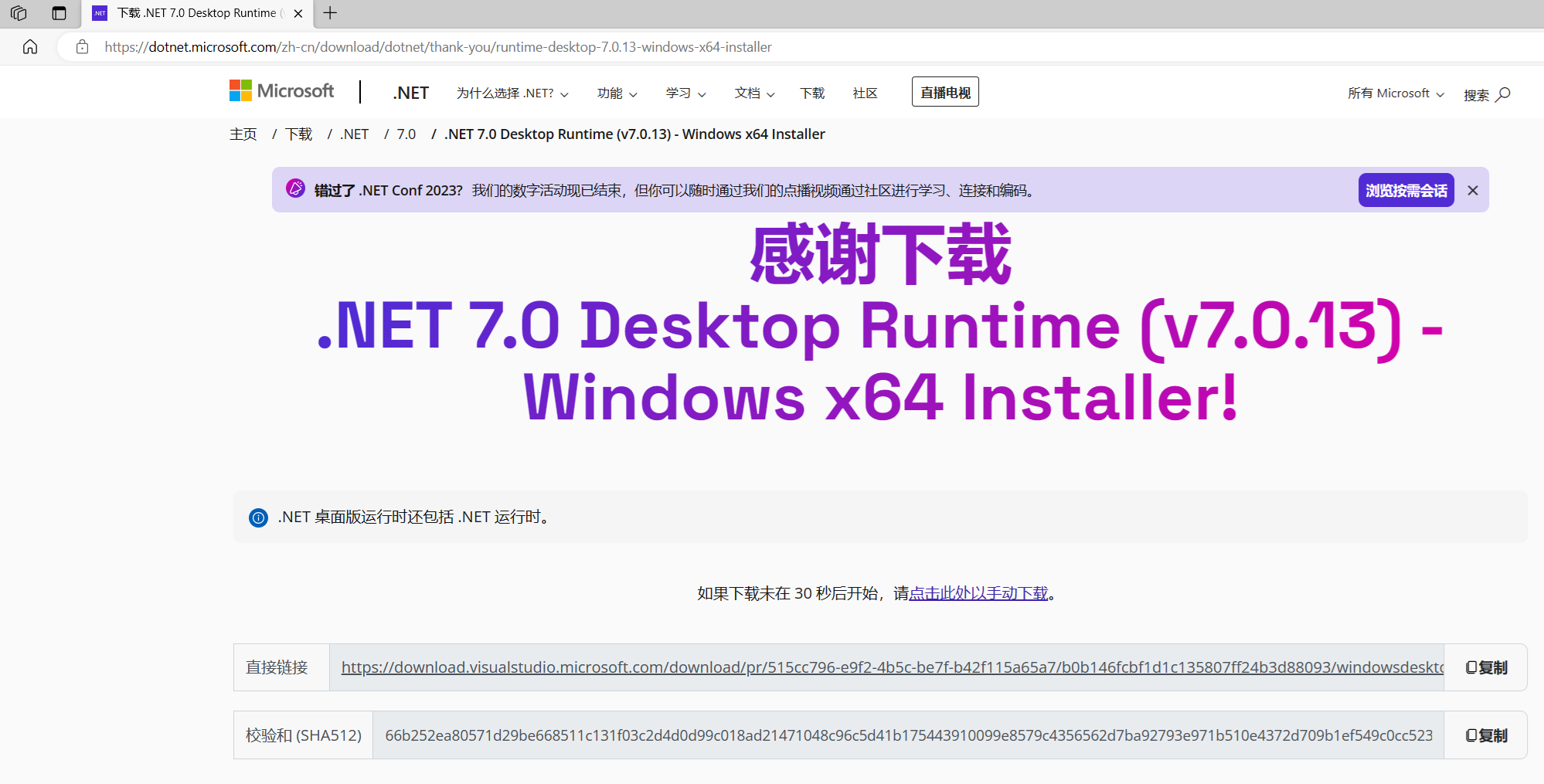Expand the 功能 dropdown menu
This screenshot has height=784, width=1544.
[x=617, y=93]
